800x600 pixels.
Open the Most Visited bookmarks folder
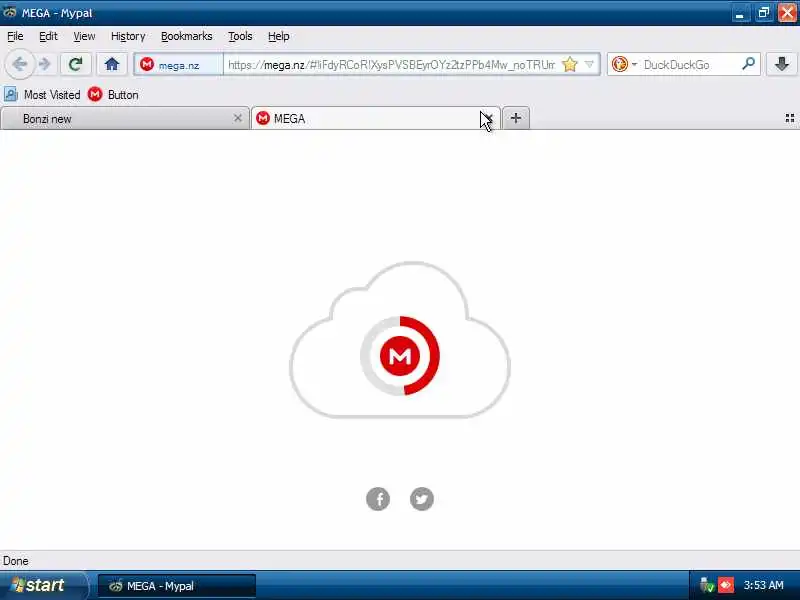tap(42, 95)
